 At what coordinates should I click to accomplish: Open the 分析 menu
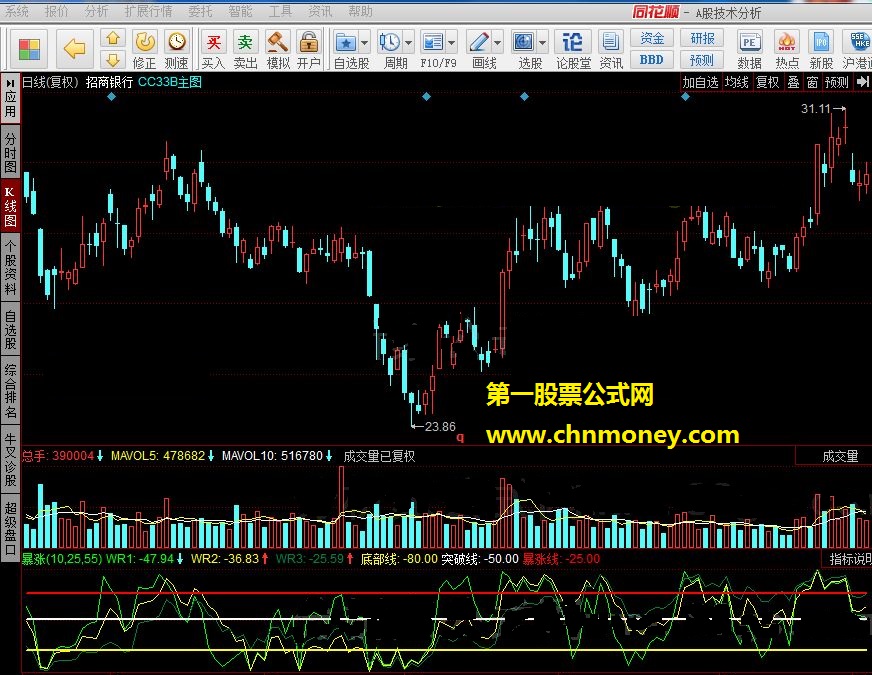point(97,12)
